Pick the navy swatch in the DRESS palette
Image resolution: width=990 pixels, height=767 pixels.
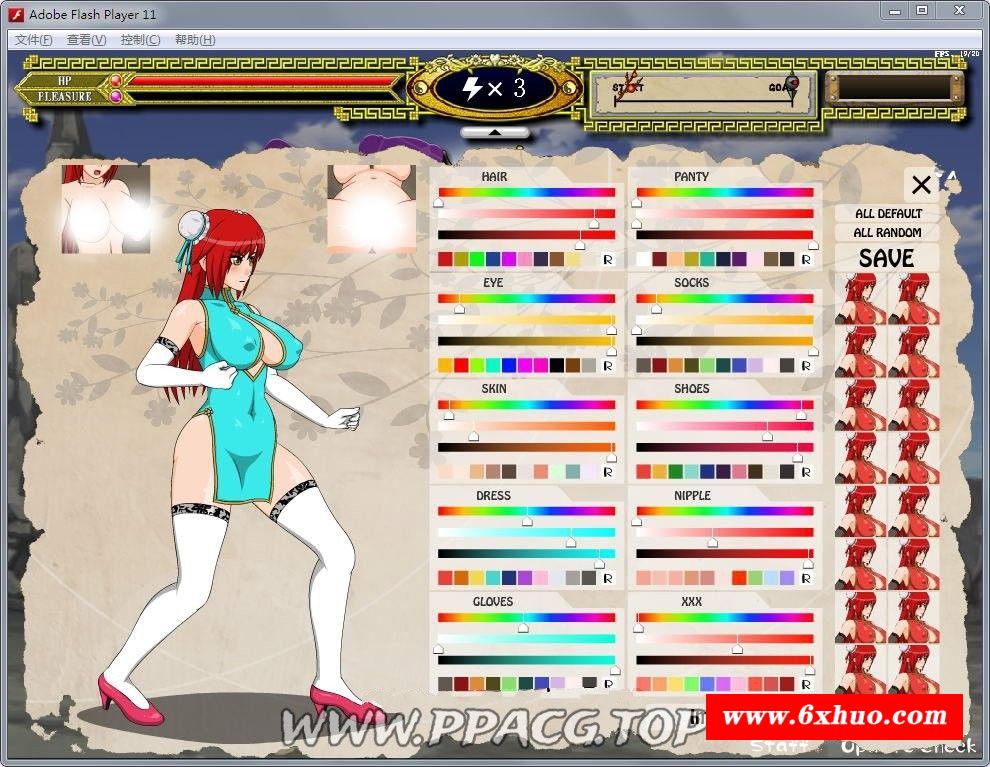[509, 578]
